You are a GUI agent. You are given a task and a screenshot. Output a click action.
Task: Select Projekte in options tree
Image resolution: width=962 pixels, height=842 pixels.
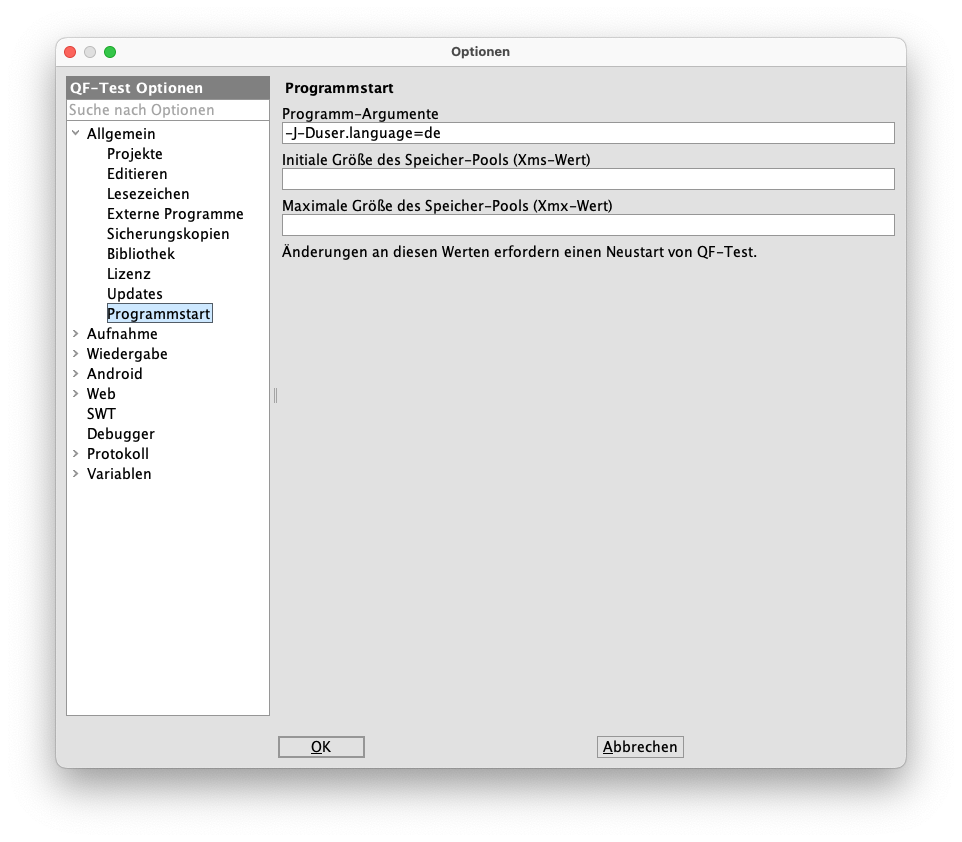134,154
